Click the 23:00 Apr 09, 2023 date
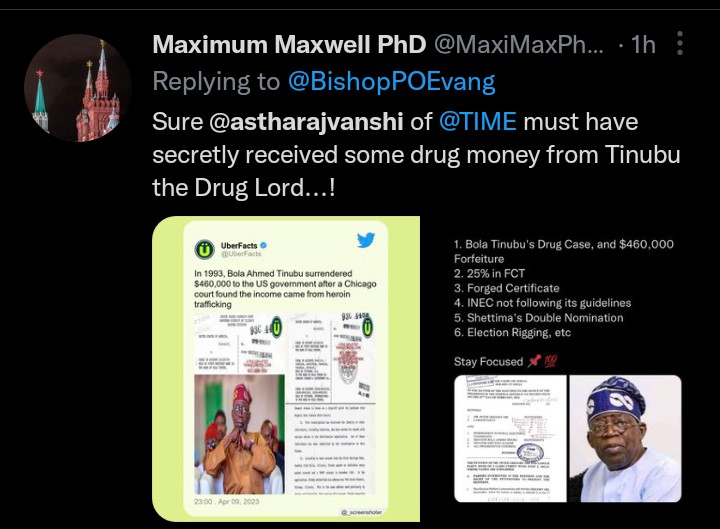The height and width of the screenshot is (529, 720). 227,501
